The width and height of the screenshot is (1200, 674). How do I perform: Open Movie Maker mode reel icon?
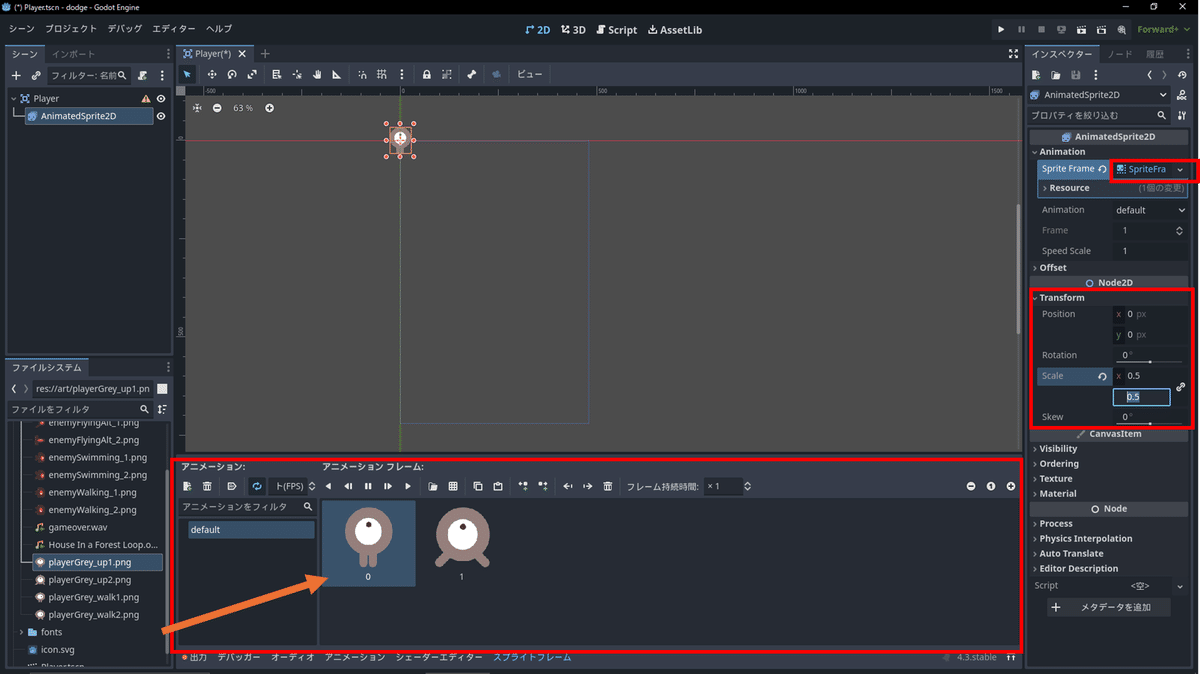tap(1122, 30)
